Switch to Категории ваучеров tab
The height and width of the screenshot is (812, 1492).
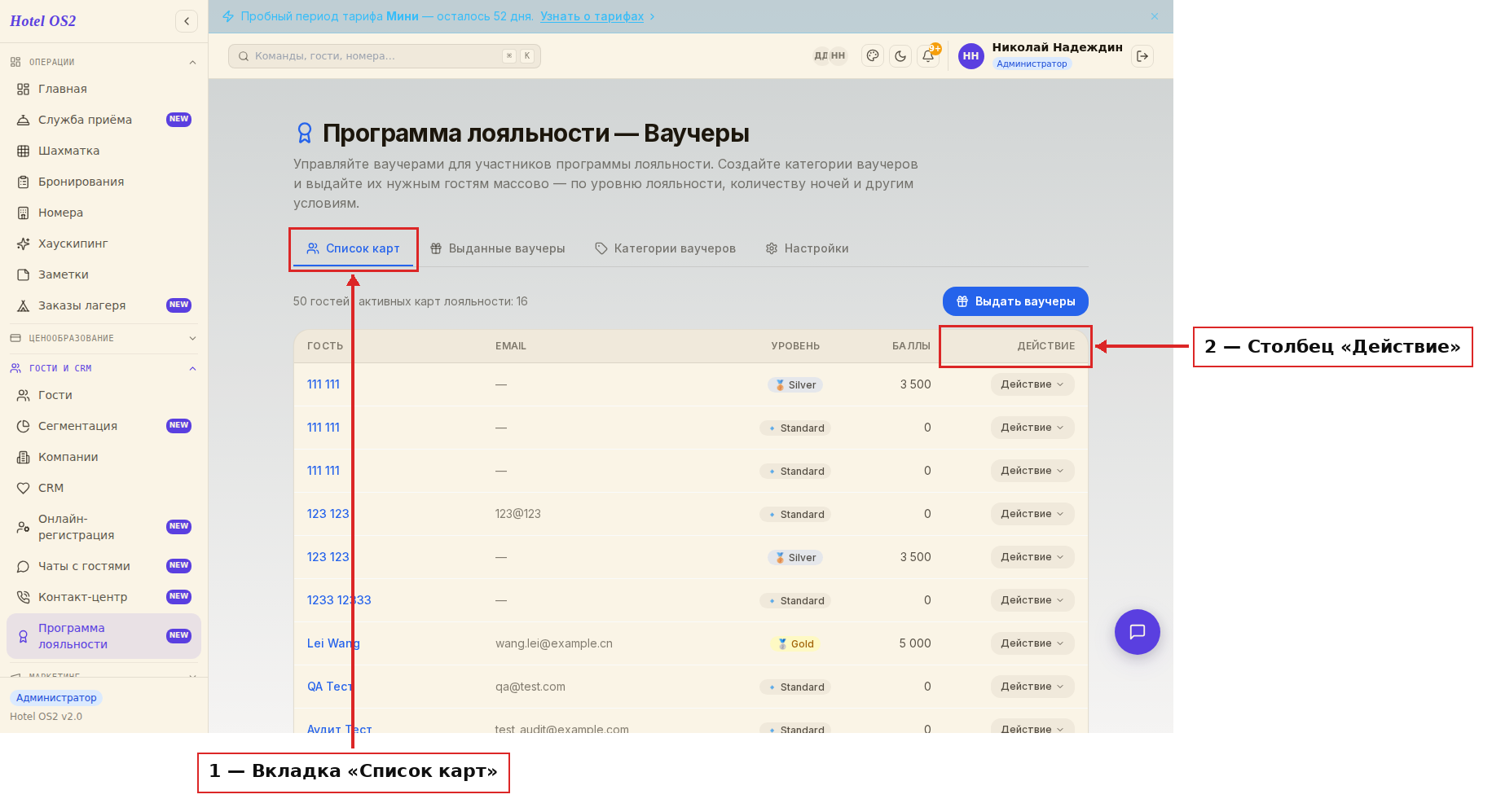click(x=665, y=248)
